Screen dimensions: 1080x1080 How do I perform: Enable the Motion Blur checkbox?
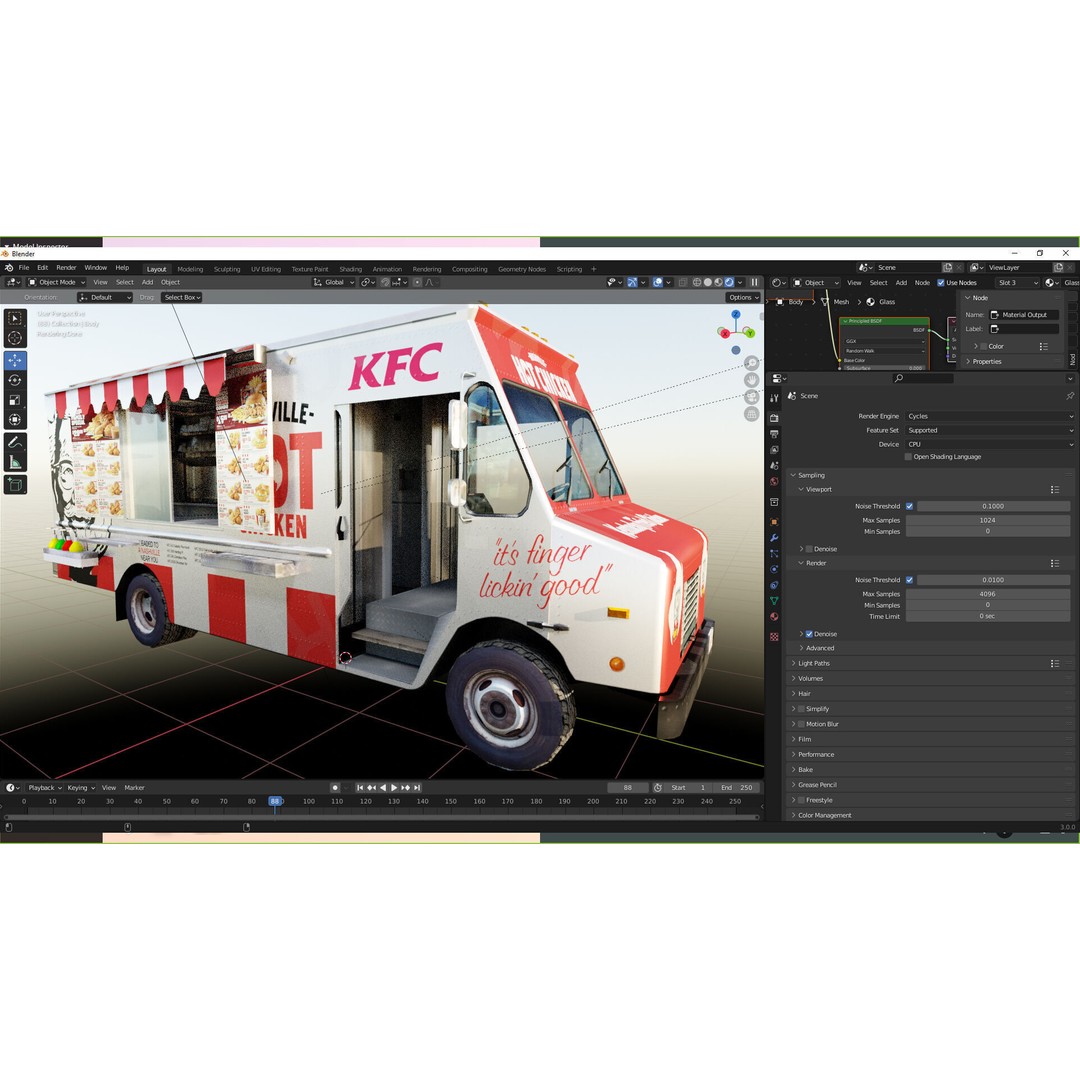[x=801, y=724]
